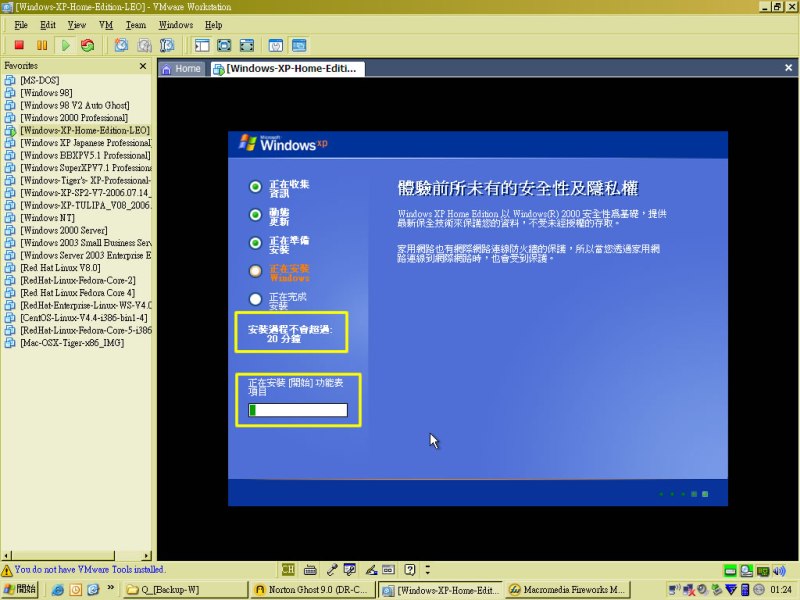
Task: Open the File menu
Action: click(x=21, y=25)
